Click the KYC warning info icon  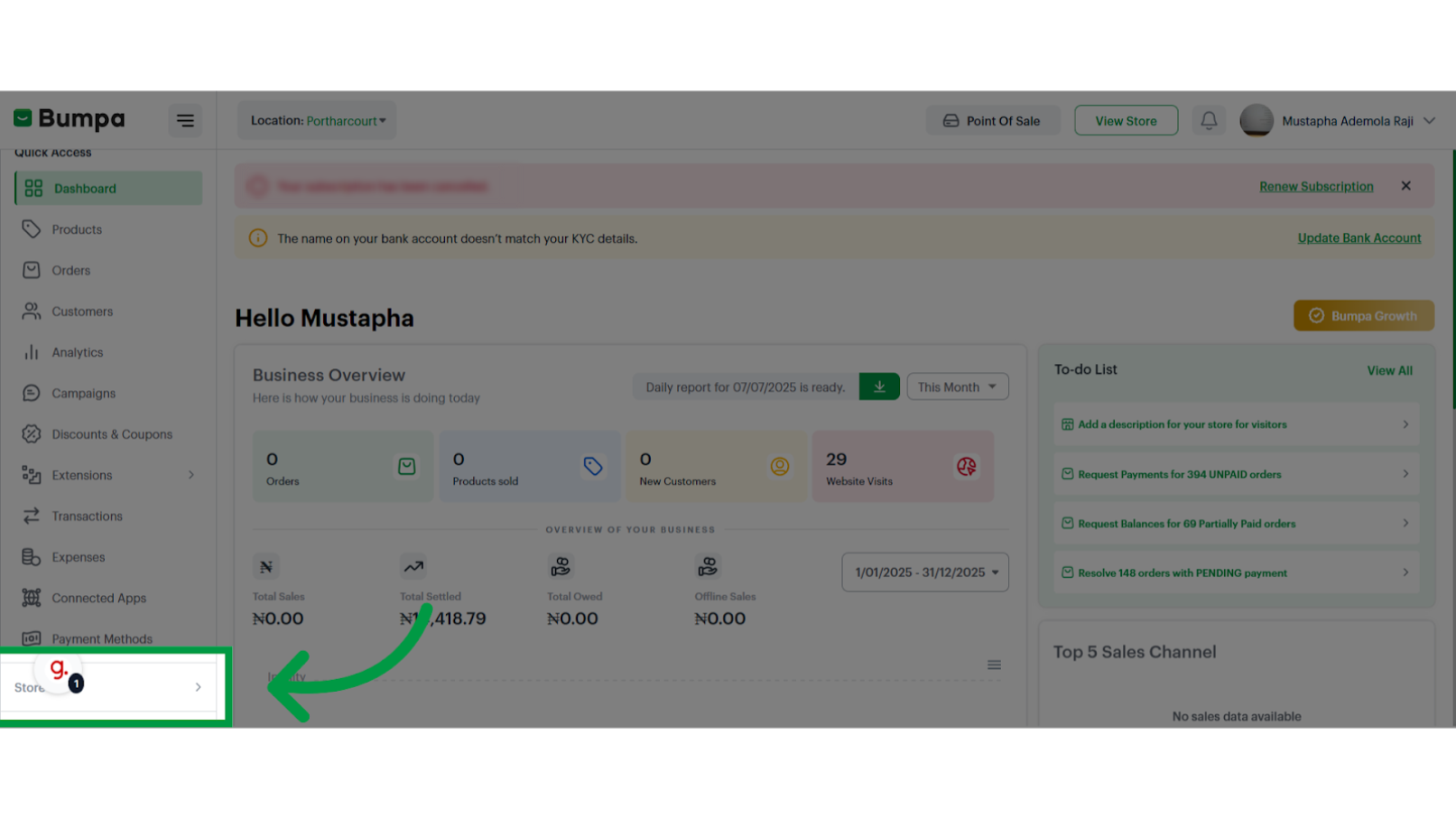tap(258, 238)
